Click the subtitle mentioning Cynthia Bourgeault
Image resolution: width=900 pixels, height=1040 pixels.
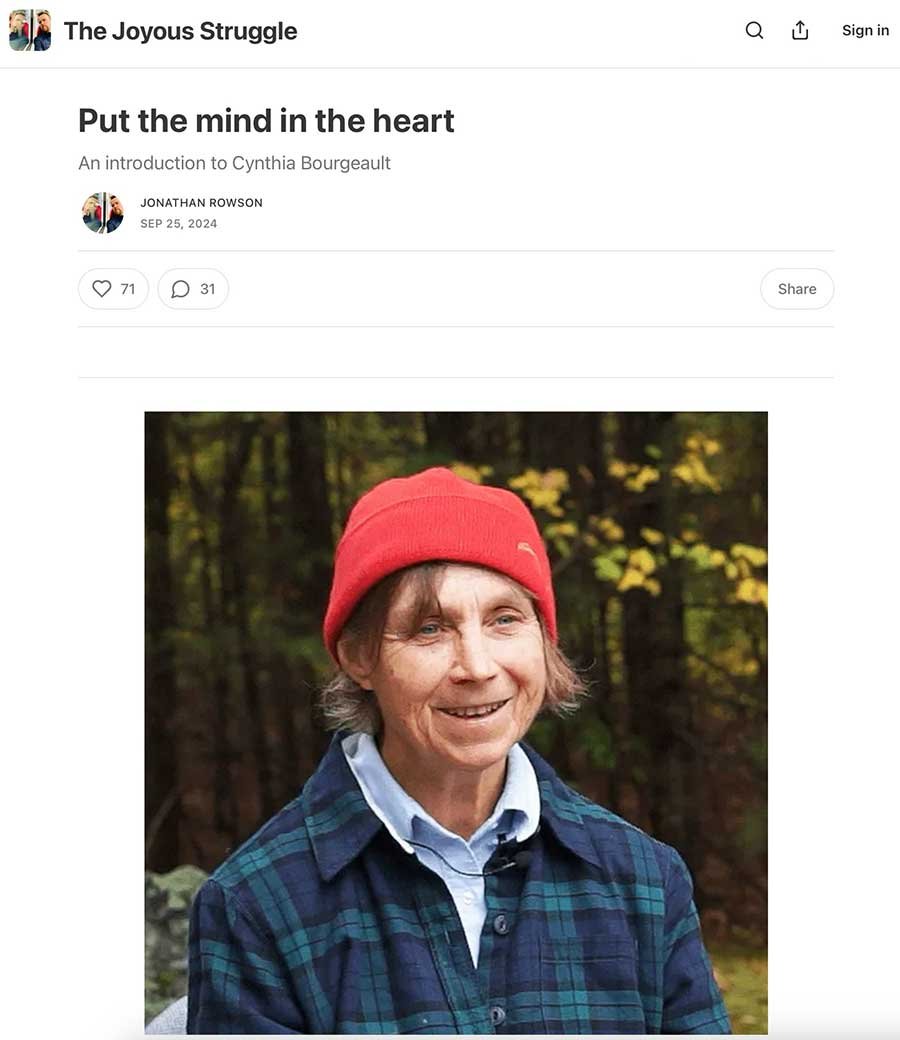[x=234, y=163]
